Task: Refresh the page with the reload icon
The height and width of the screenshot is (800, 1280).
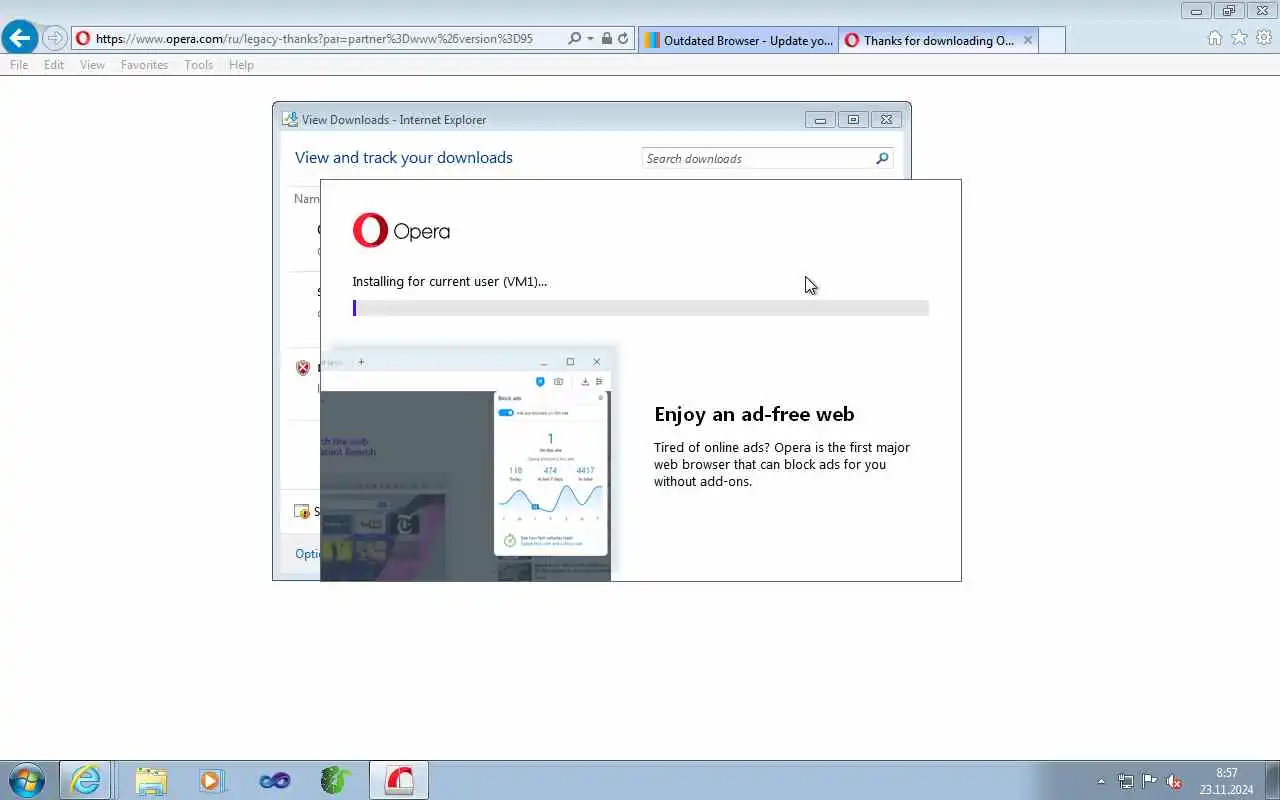Action: (x=623, y=39)
